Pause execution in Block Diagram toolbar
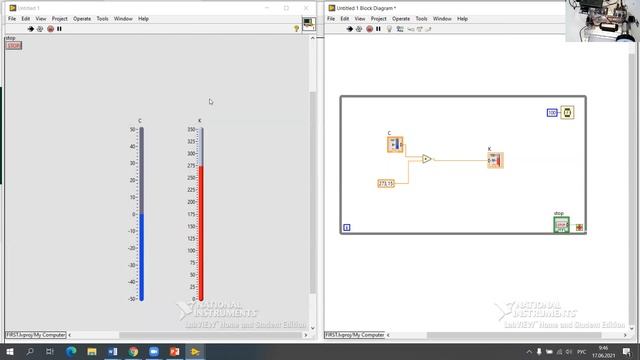Screen dimensions: 640x360 (x=378, y=29)
